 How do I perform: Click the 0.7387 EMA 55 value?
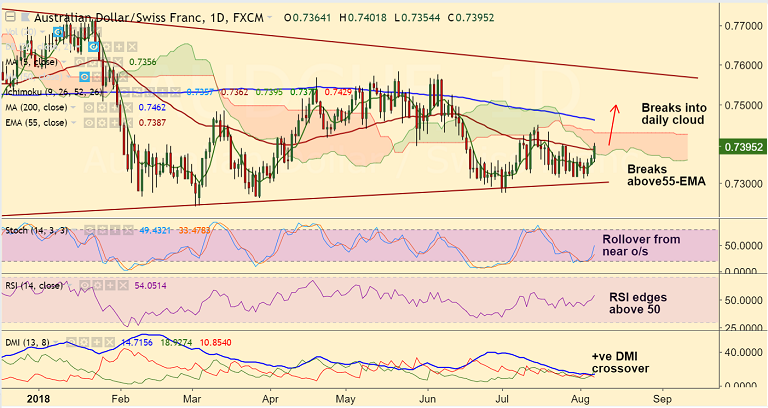[152, 122]
